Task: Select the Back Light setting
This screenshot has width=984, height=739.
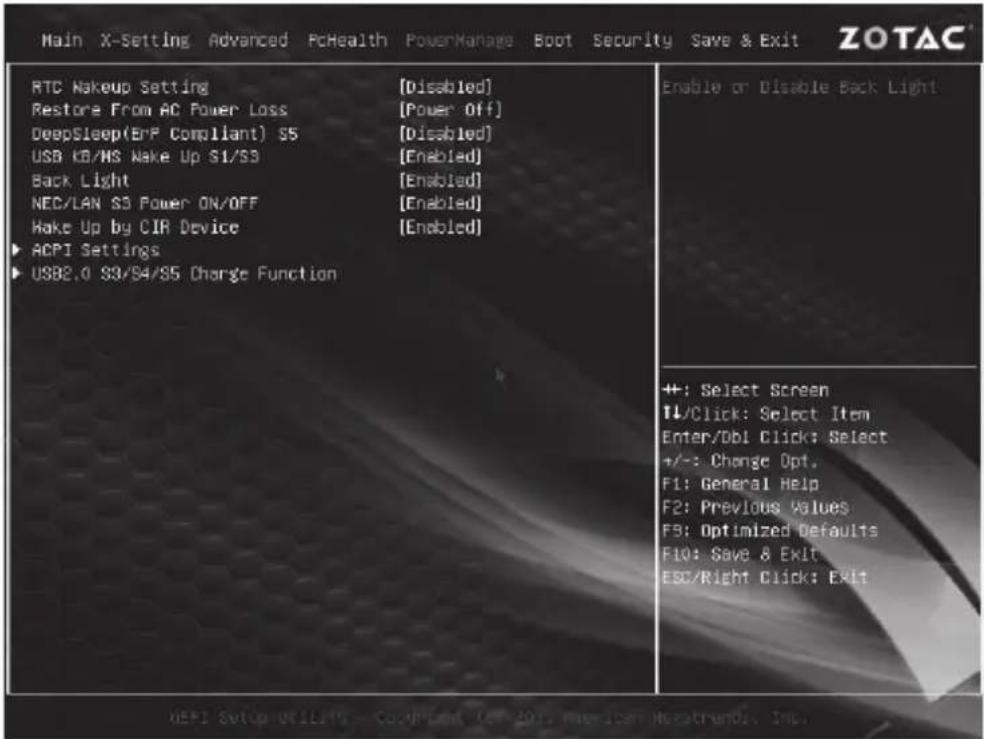Action: pyautogui.click(x=80, y=181)
